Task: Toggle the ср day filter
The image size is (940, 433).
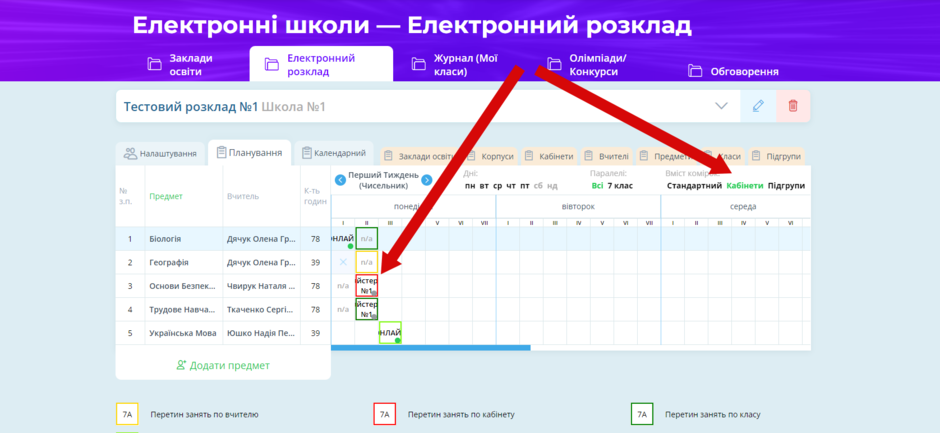Action: coord(498,186)
